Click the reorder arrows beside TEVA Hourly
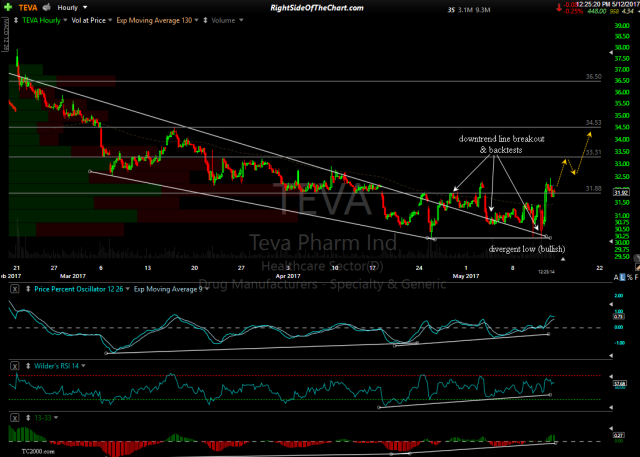The height and width of the screenshot is (457, 640). (x=16, y=20)
